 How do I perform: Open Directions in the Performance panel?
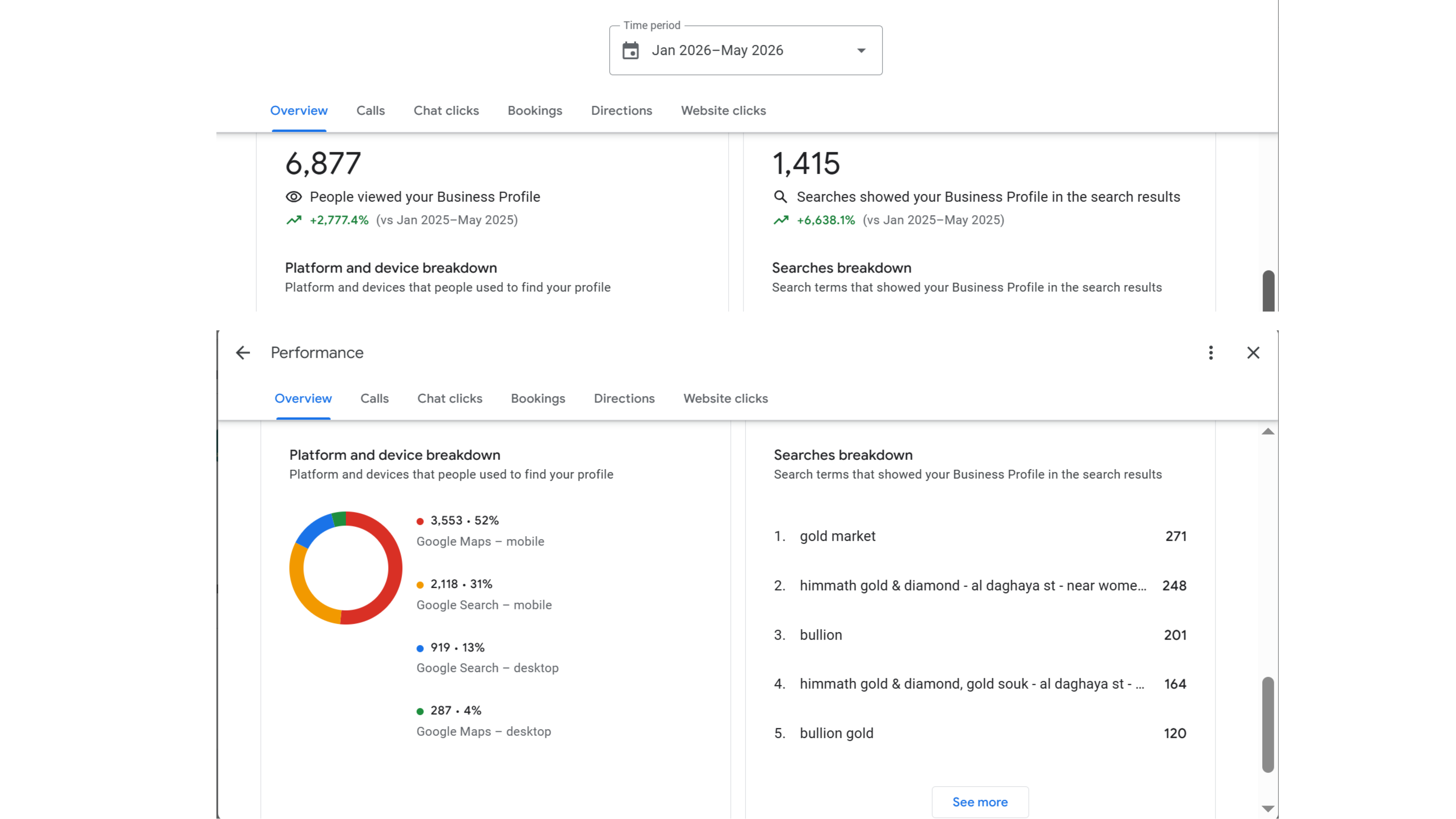pos(625,398)
